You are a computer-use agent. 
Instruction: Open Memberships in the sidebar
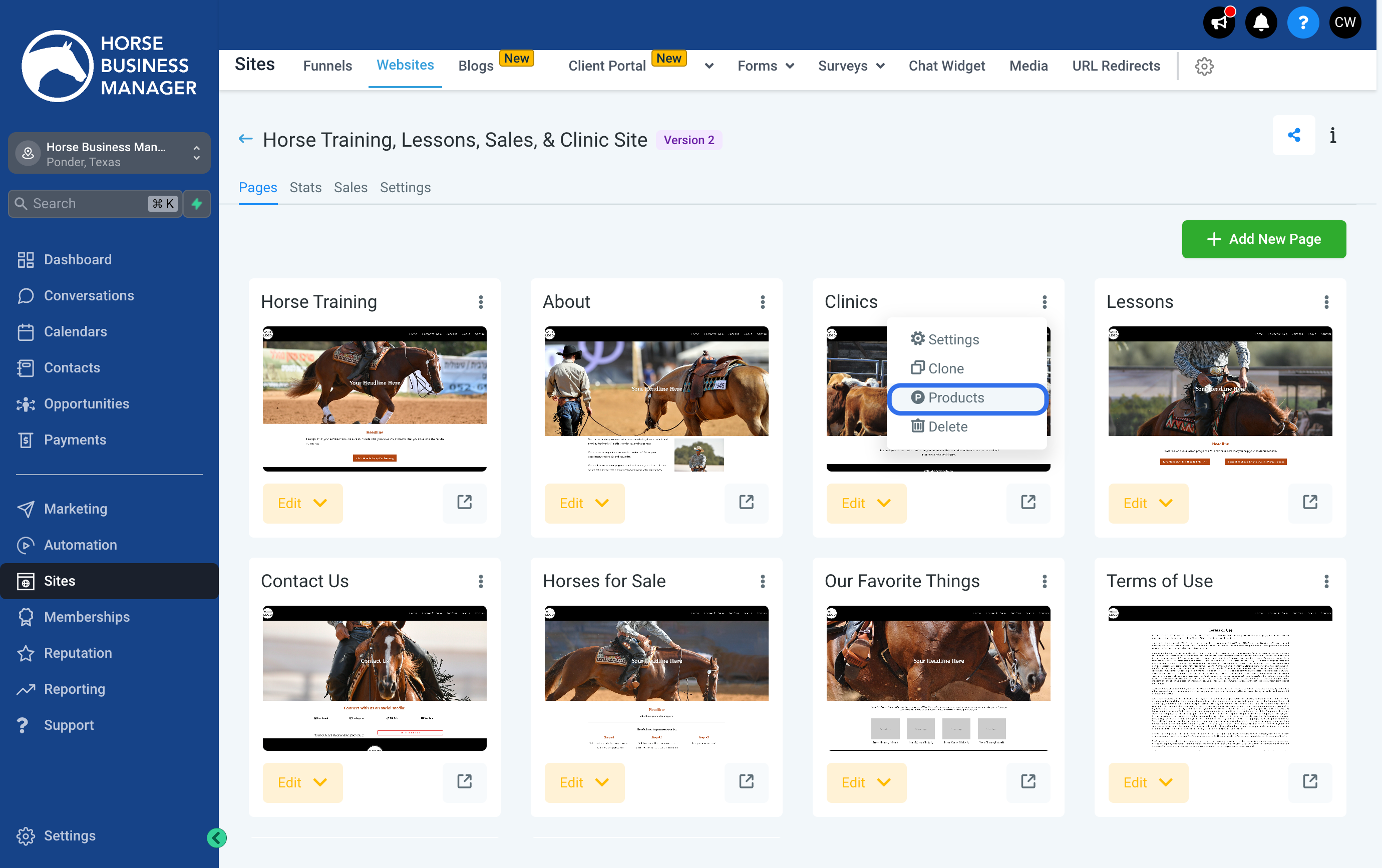pyautogui.click(x=87, y=617)
